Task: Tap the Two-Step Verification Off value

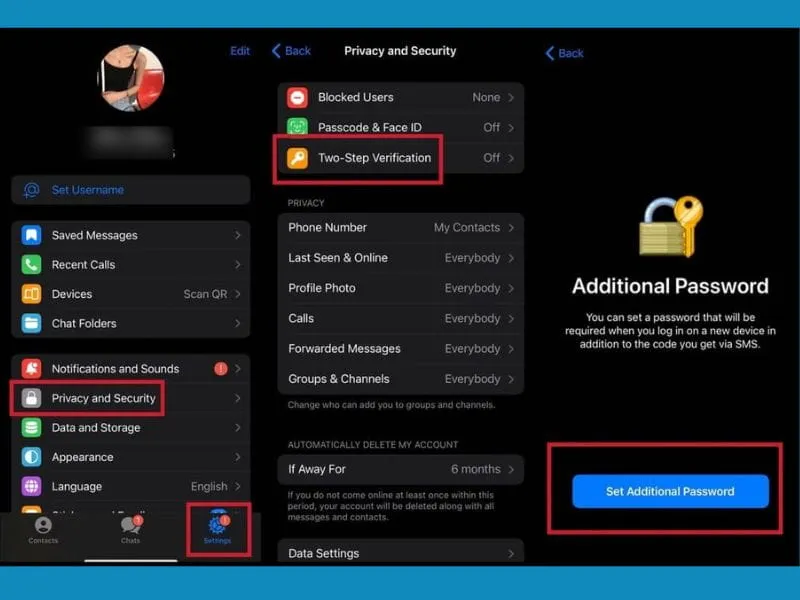Action: pos(491,158)
